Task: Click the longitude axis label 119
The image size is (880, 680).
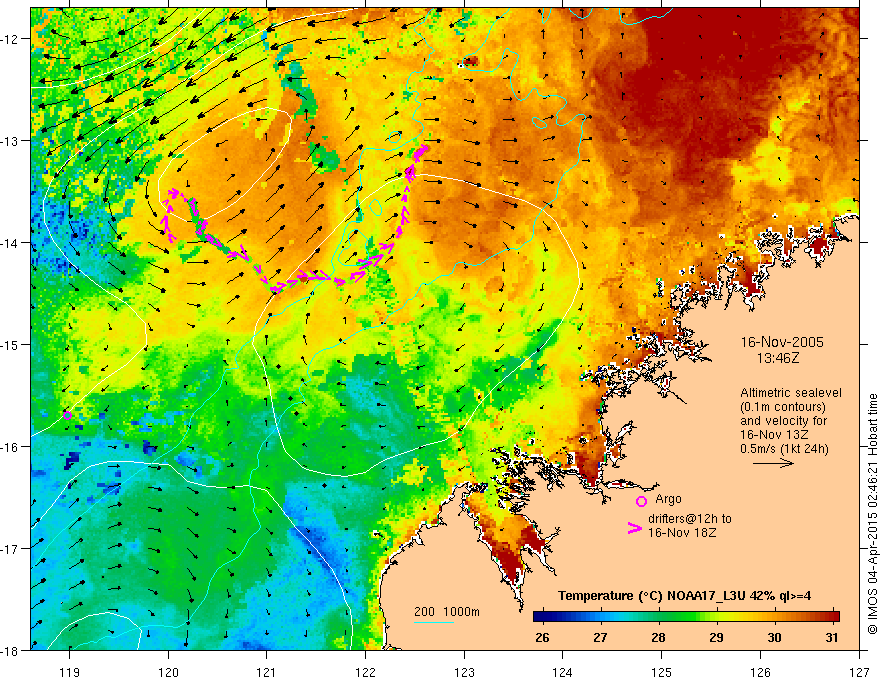Action: point(70,672)
